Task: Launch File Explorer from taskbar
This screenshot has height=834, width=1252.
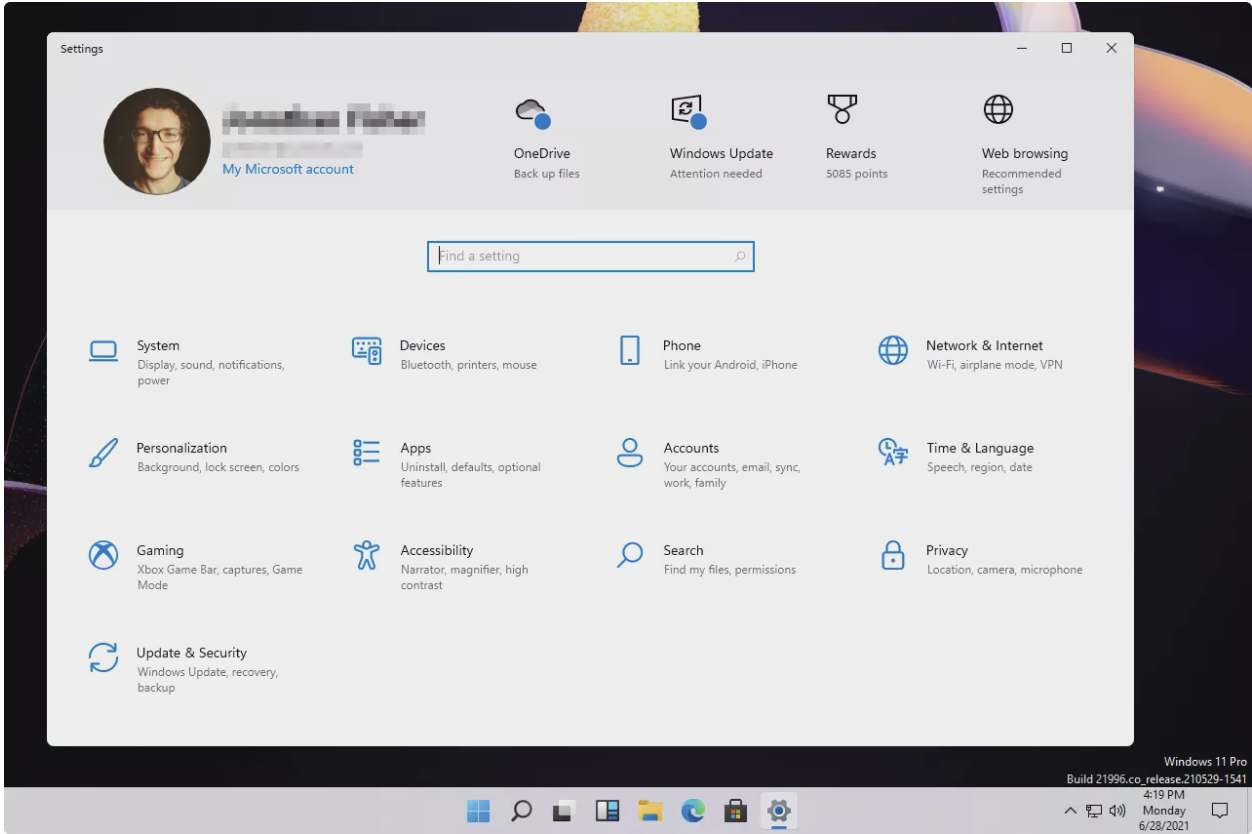Action: pyautogui.click(x=651, y=810)
